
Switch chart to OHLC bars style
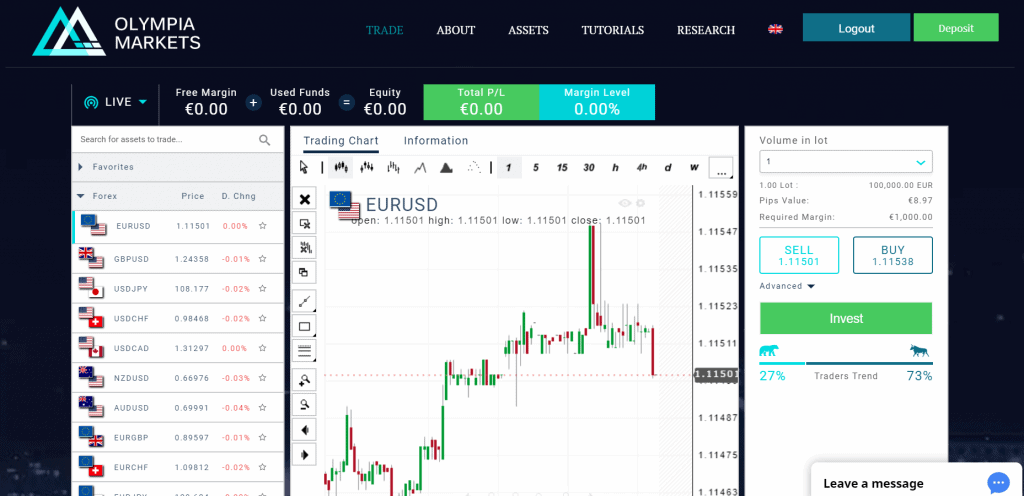[x=393, y=167]
